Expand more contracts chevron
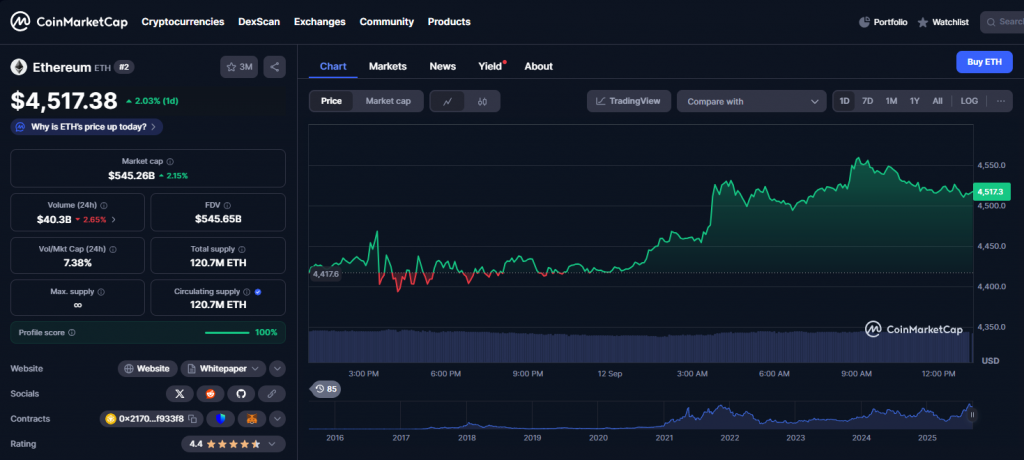 click(x=277, y=419)
